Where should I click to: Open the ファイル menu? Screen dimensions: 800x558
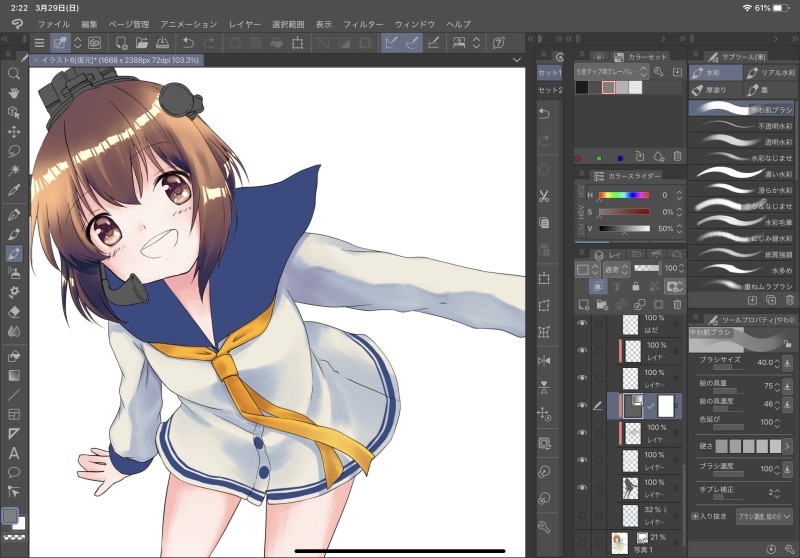(54, 24)
